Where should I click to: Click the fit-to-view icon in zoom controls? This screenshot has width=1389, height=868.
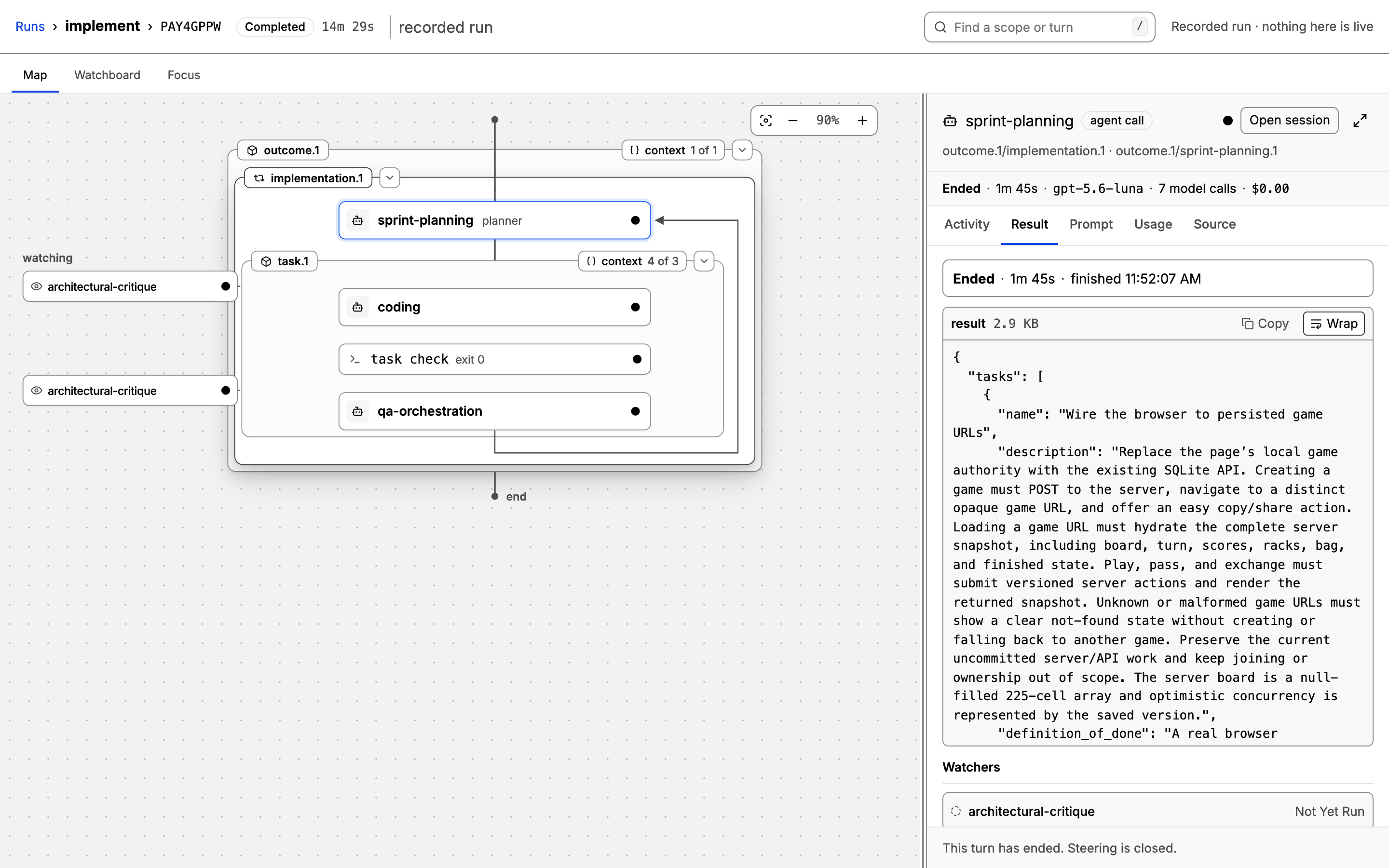click(766, 121)
